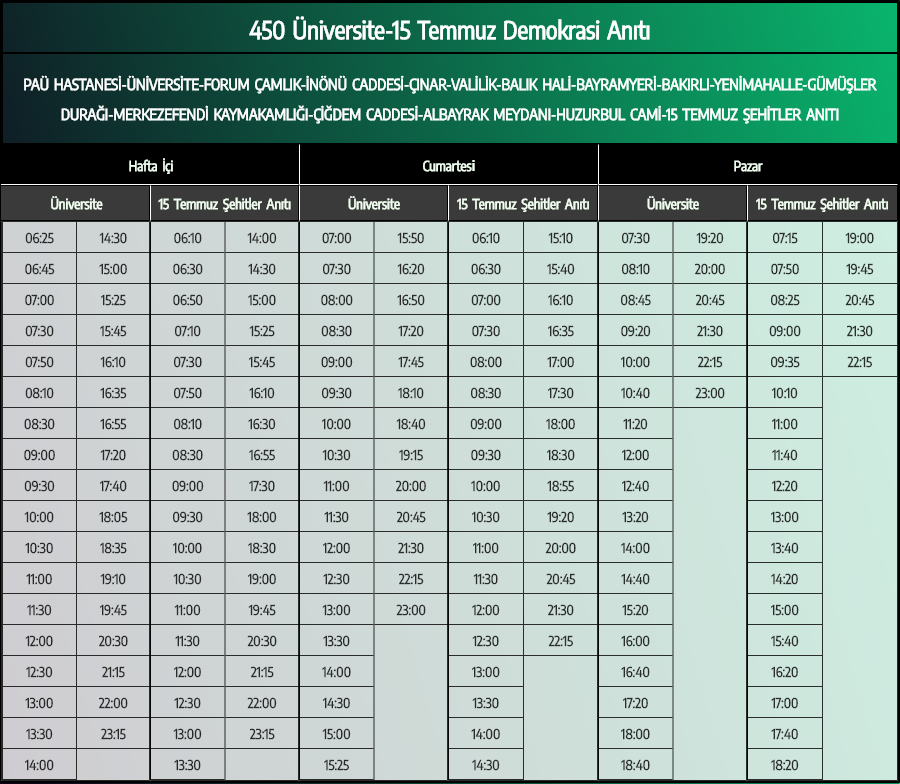Select the 07:15 time cell
This screenshot has width=900, height=784.
coord(785,238)
